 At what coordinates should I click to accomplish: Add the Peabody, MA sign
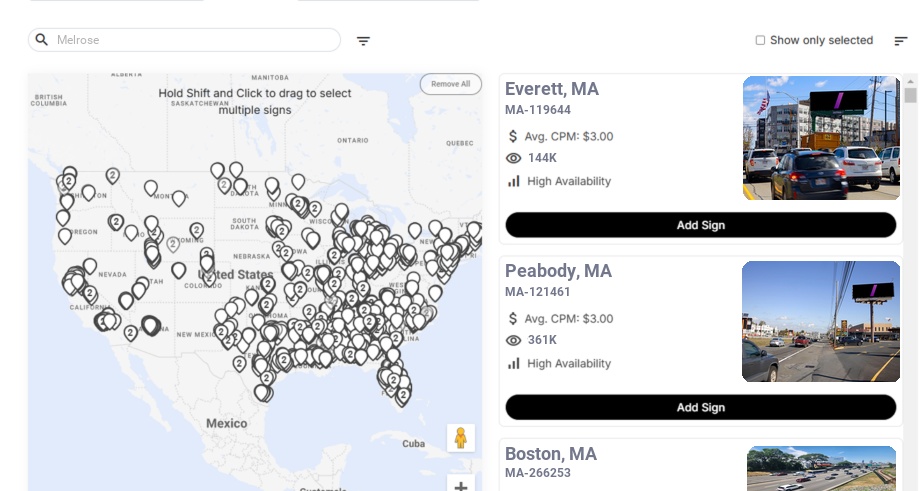[x=700, y=407]
